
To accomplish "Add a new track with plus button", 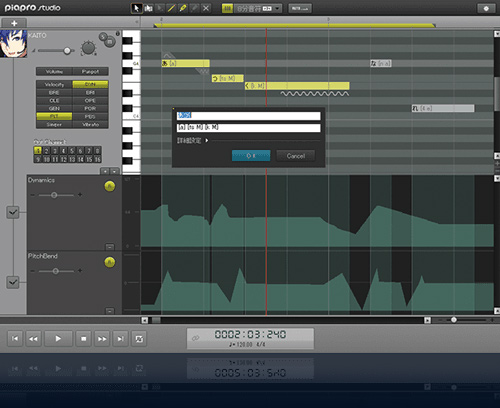I will click(x=14, y=23).
